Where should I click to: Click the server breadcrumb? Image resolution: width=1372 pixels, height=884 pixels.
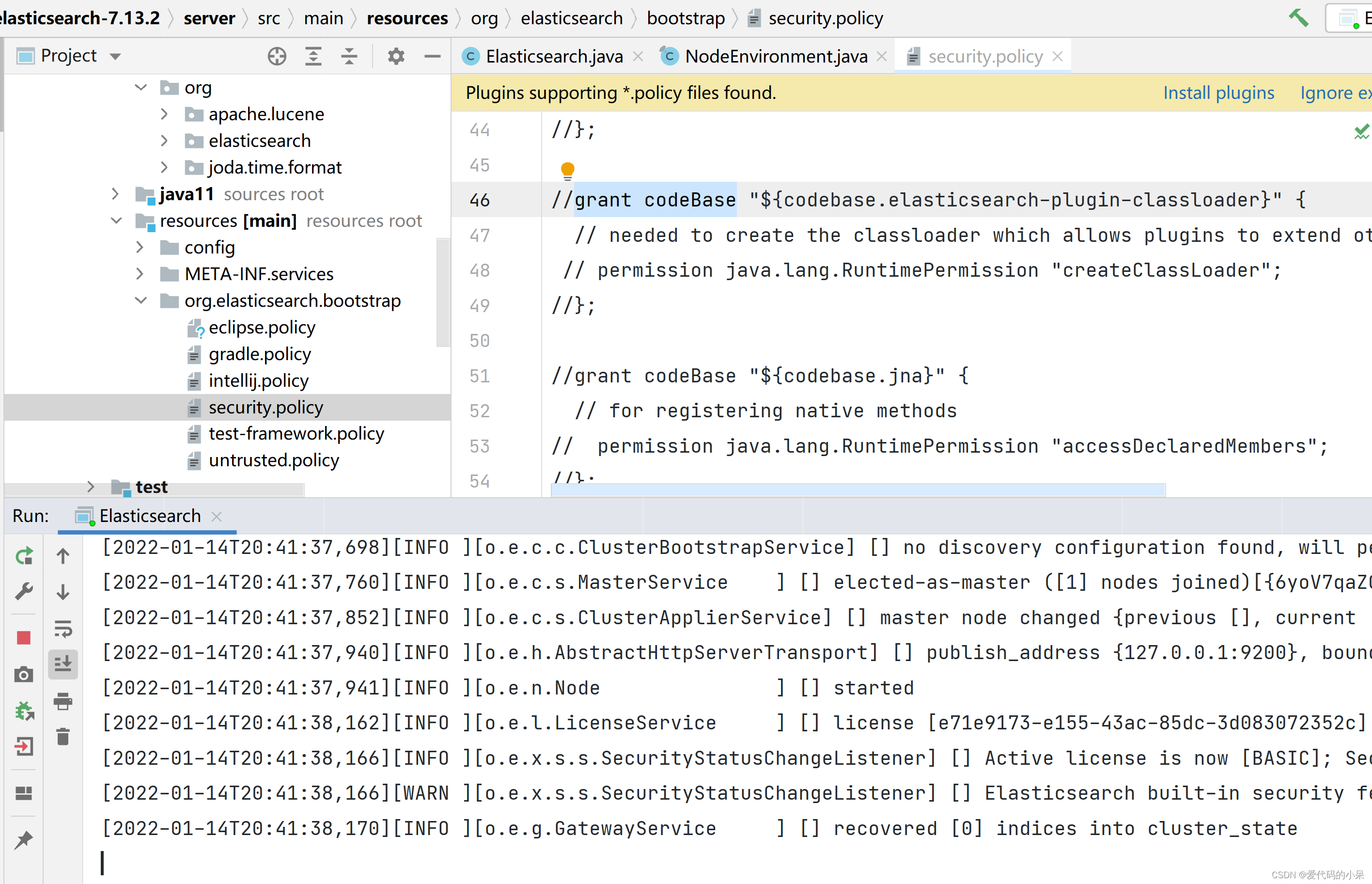(209, 18)
